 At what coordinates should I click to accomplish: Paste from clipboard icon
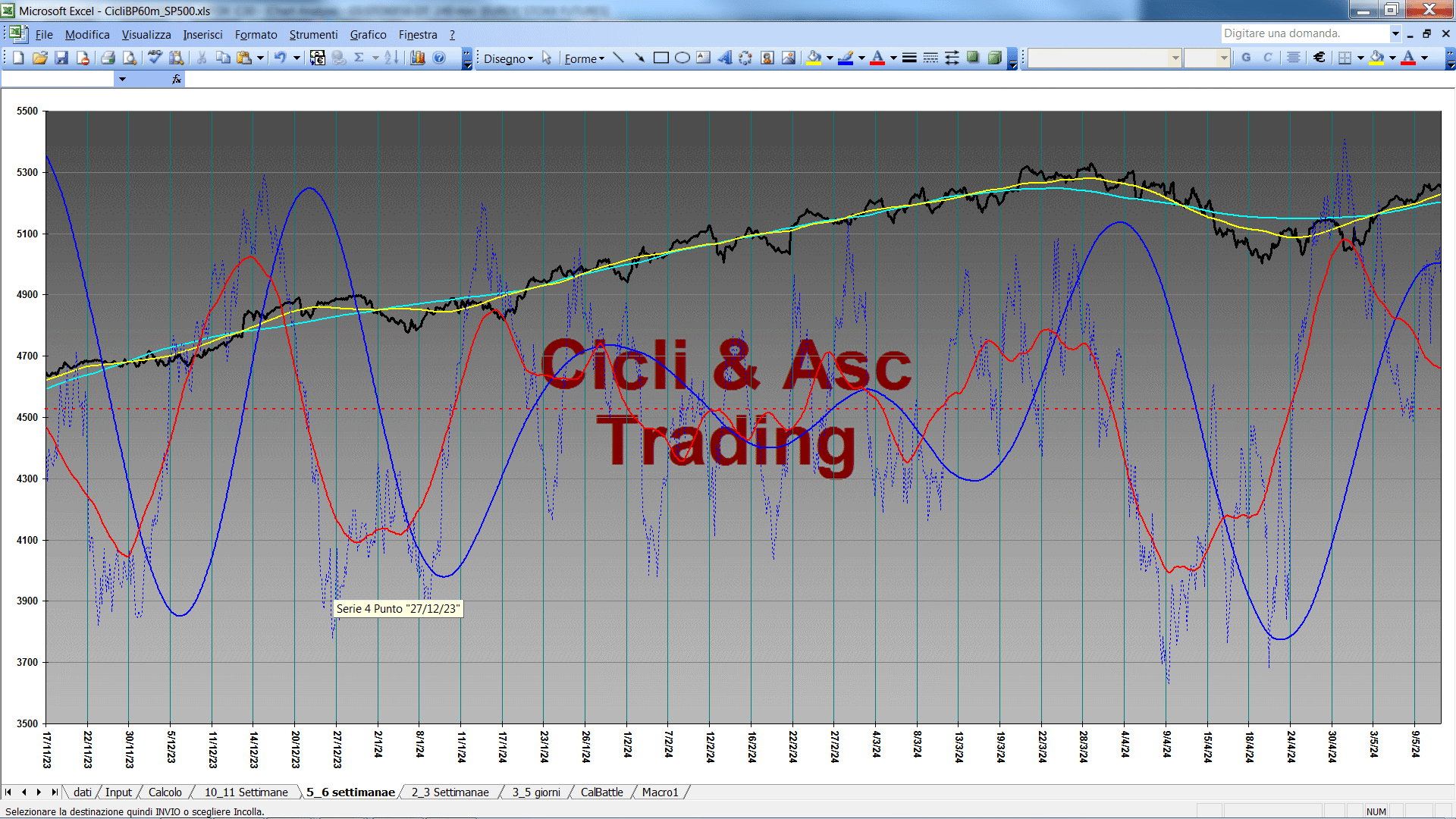coord(243,58)
